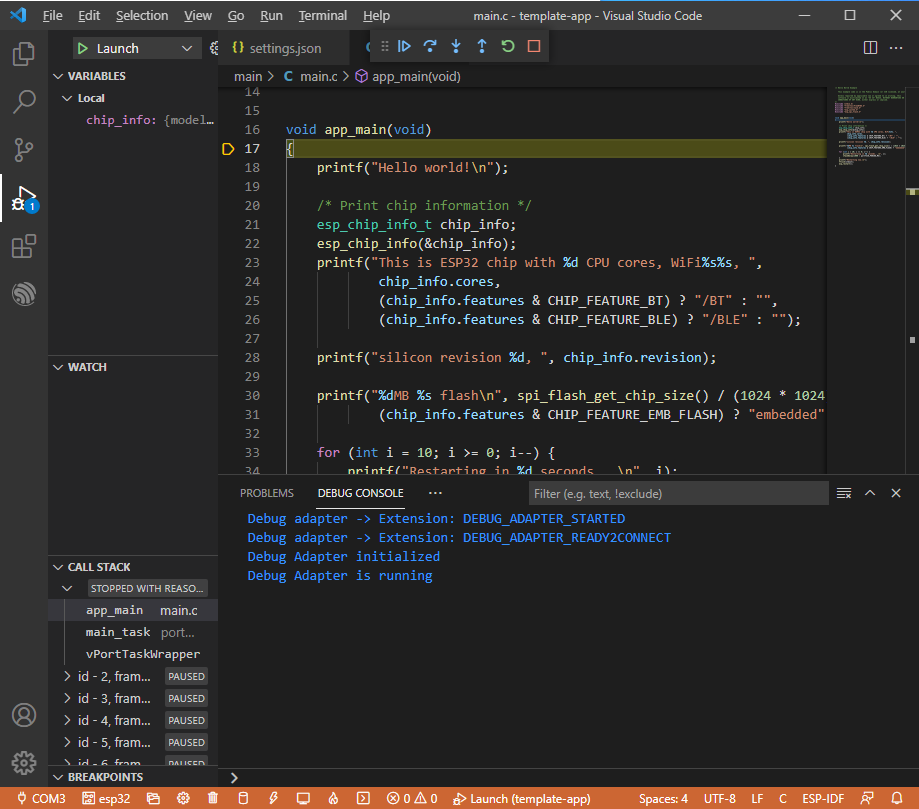Image resolution: width=919 pixels, height=809 pixels.
Task: Open the Terminal menu
Action: 322,16
